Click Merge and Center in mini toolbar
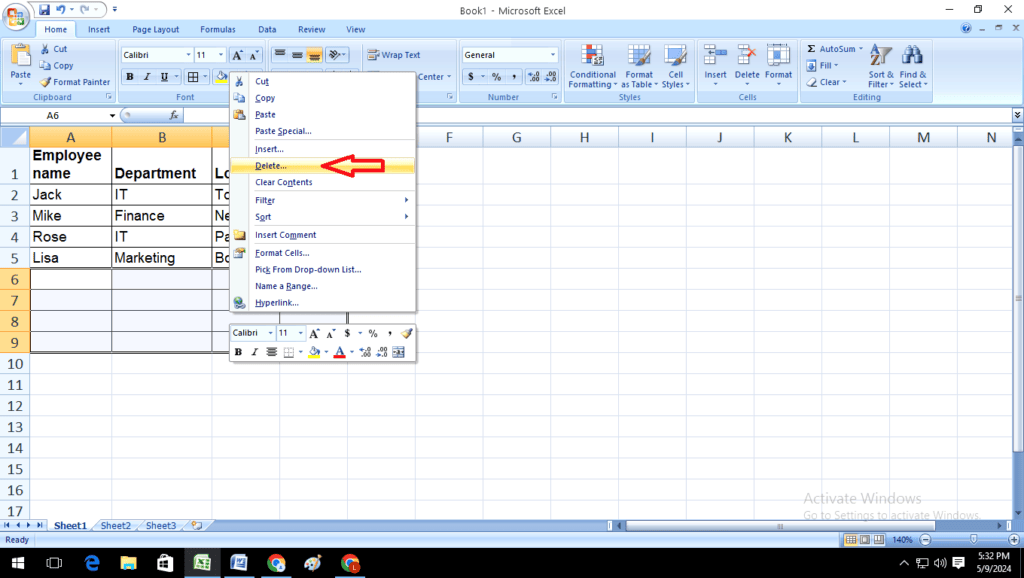This screenshot has width=1024, height=578. click(398, 352)
